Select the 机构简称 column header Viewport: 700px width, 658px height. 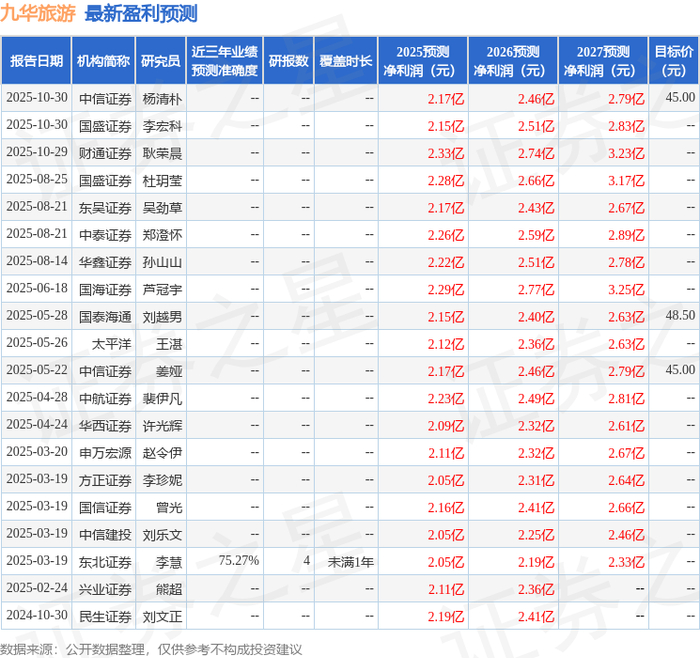tap(104, 61)
